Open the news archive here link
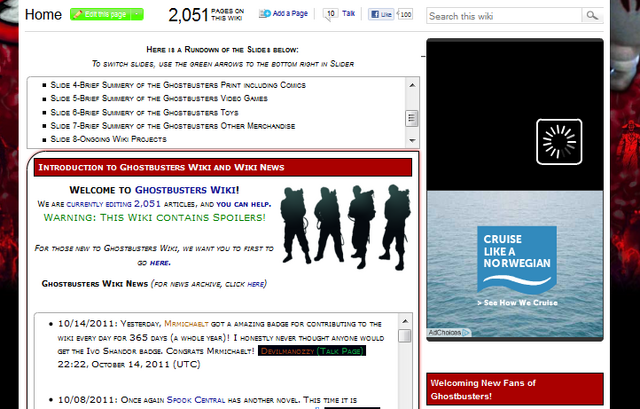 pos(256,284)
